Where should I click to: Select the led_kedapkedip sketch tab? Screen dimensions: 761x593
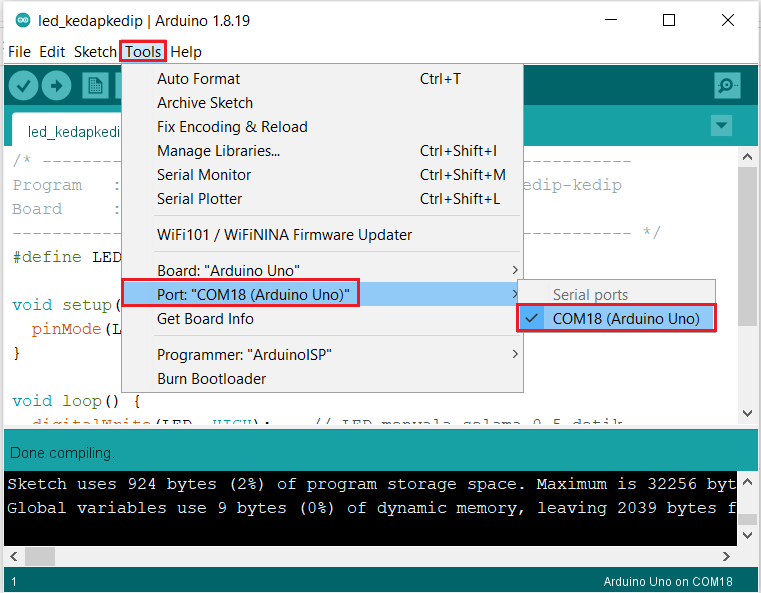pos(66,131)
